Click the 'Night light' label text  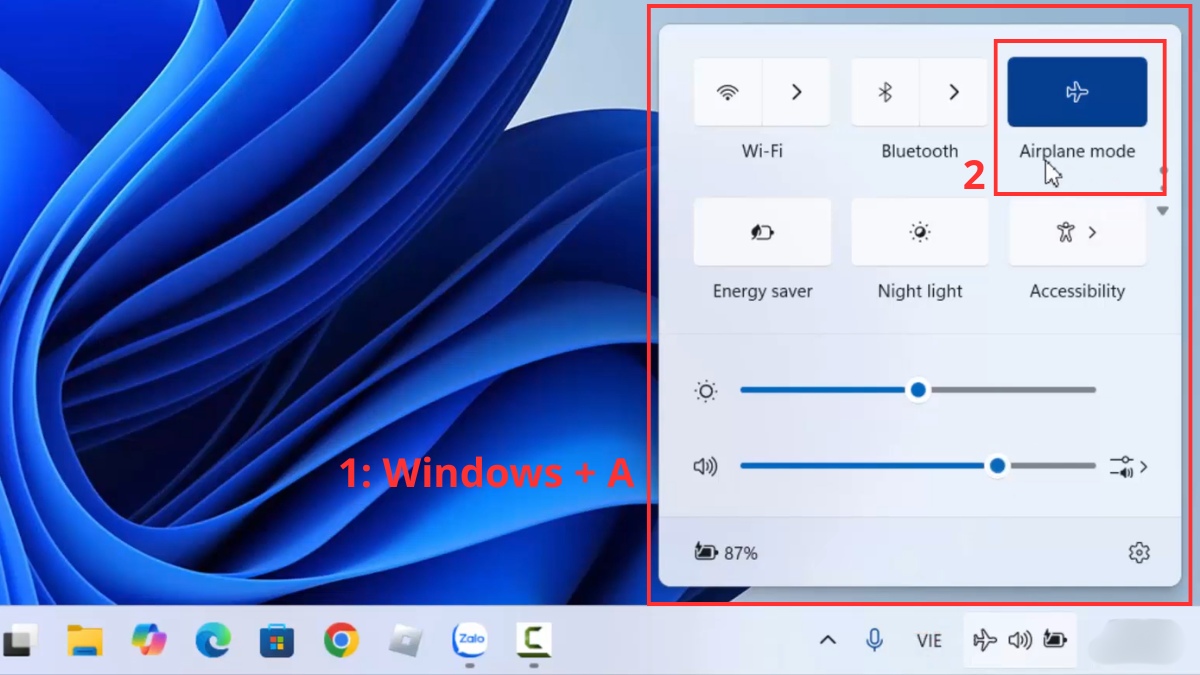(x=920, y=291)
